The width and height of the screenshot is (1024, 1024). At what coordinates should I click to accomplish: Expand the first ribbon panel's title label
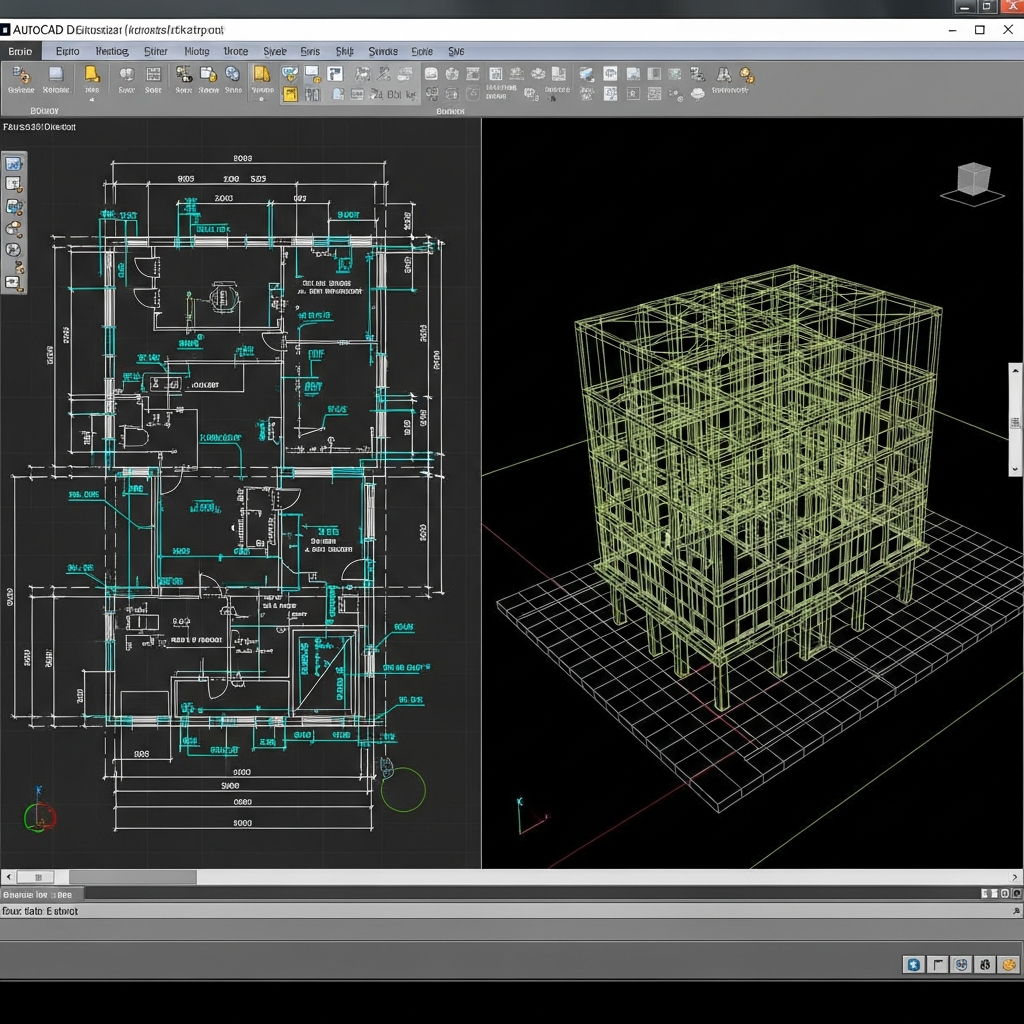point(44,111)
